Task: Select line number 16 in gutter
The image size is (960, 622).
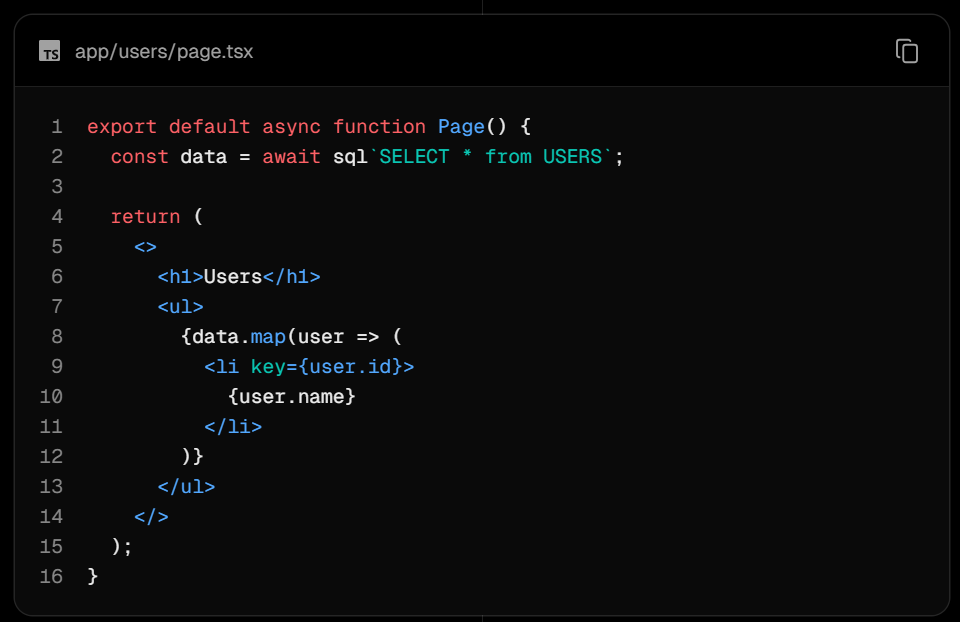Action: (51, 577)
